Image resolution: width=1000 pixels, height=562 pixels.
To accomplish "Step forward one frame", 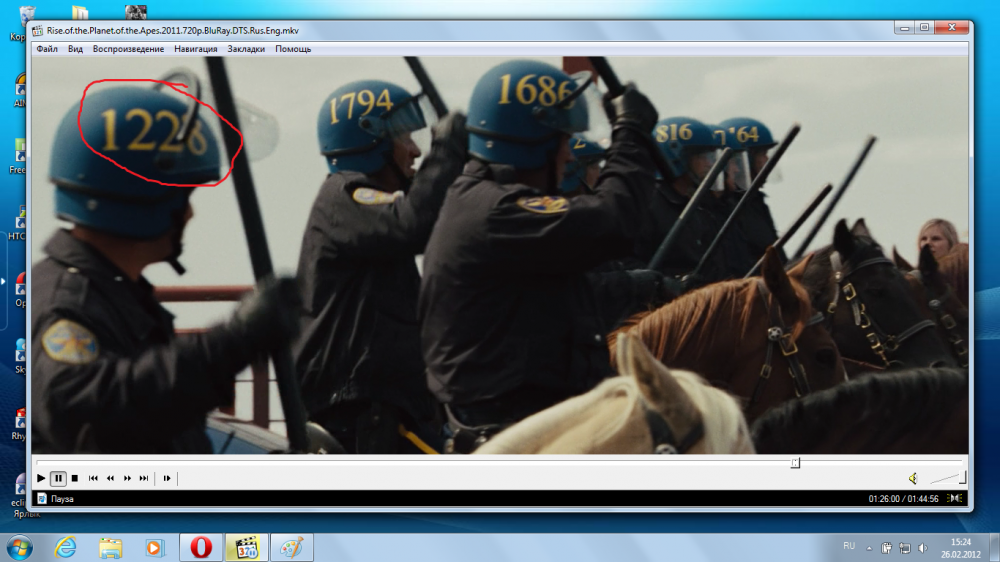I will pos(167,478).
